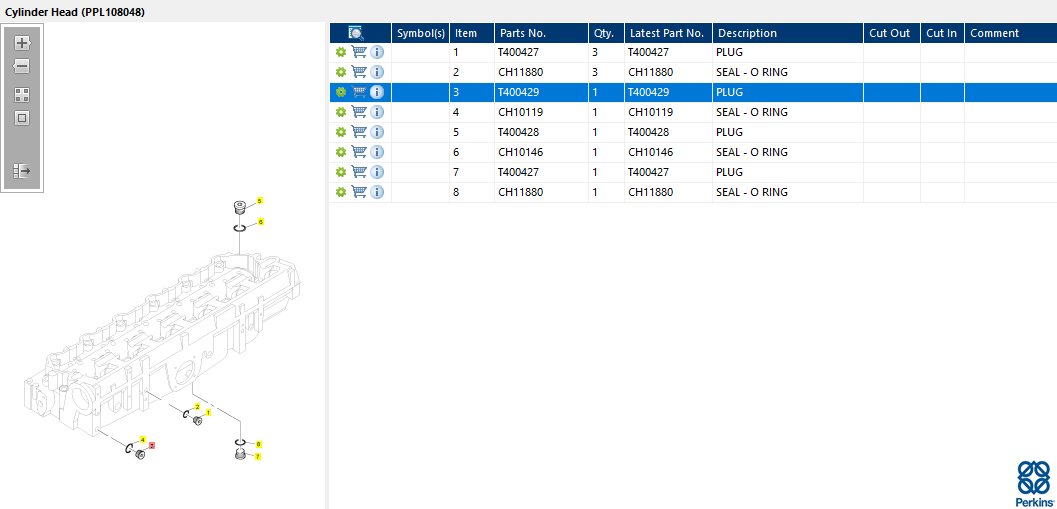Add item 1 T400427 plug to cart

pos(359,52)
